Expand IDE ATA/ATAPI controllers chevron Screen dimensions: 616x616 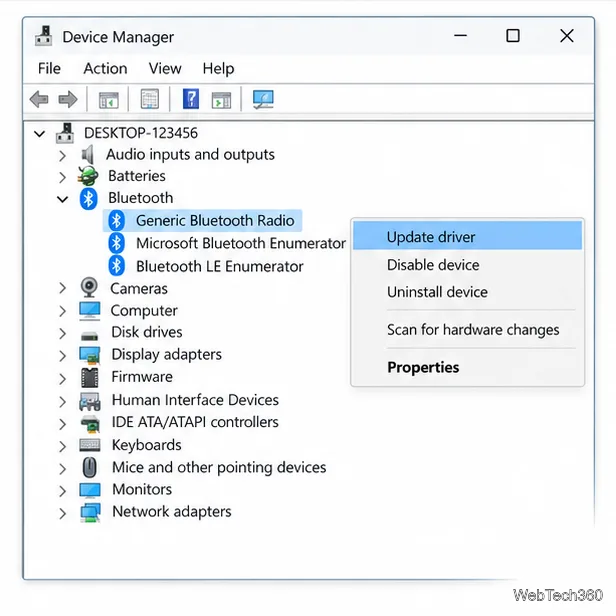pyautogui.click(x=62, y=424)
